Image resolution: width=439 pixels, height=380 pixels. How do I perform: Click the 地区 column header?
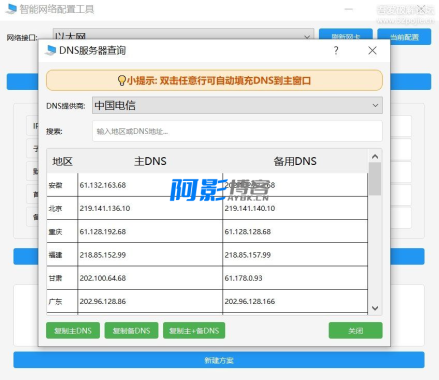tap(62, 161)
